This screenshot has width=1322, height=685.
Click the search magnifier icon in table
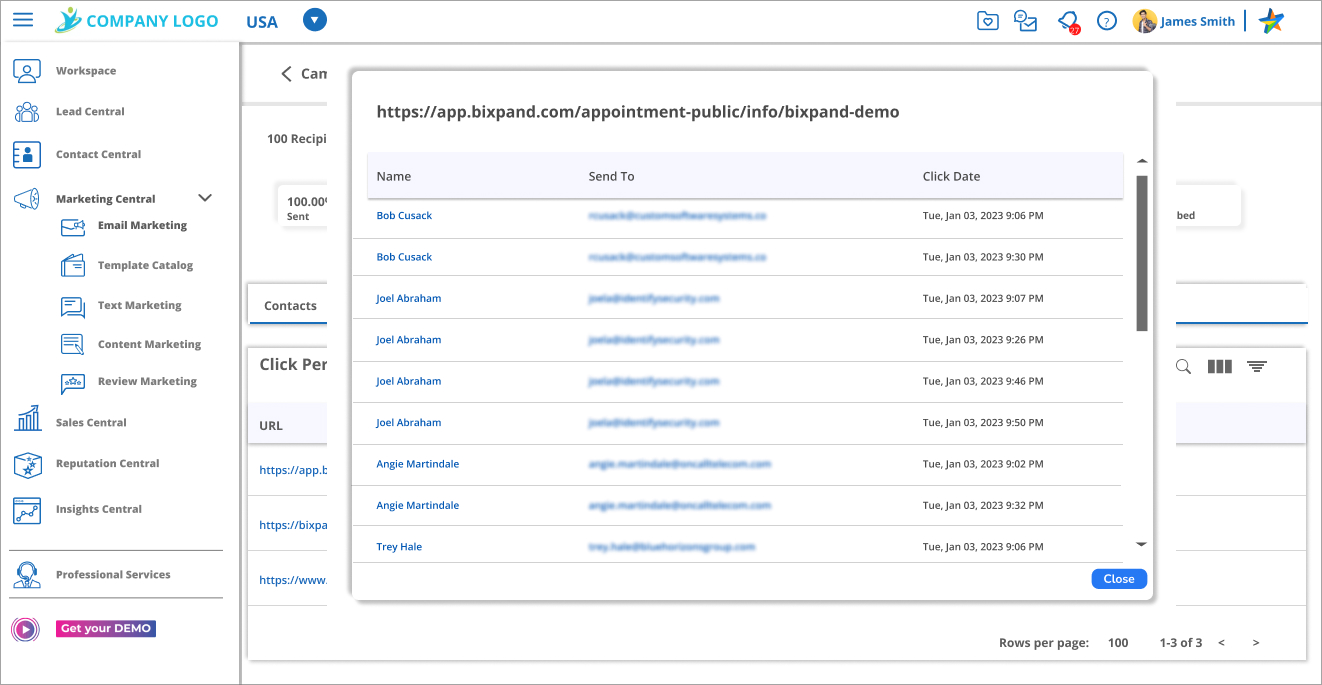(x=1183, y=367)
